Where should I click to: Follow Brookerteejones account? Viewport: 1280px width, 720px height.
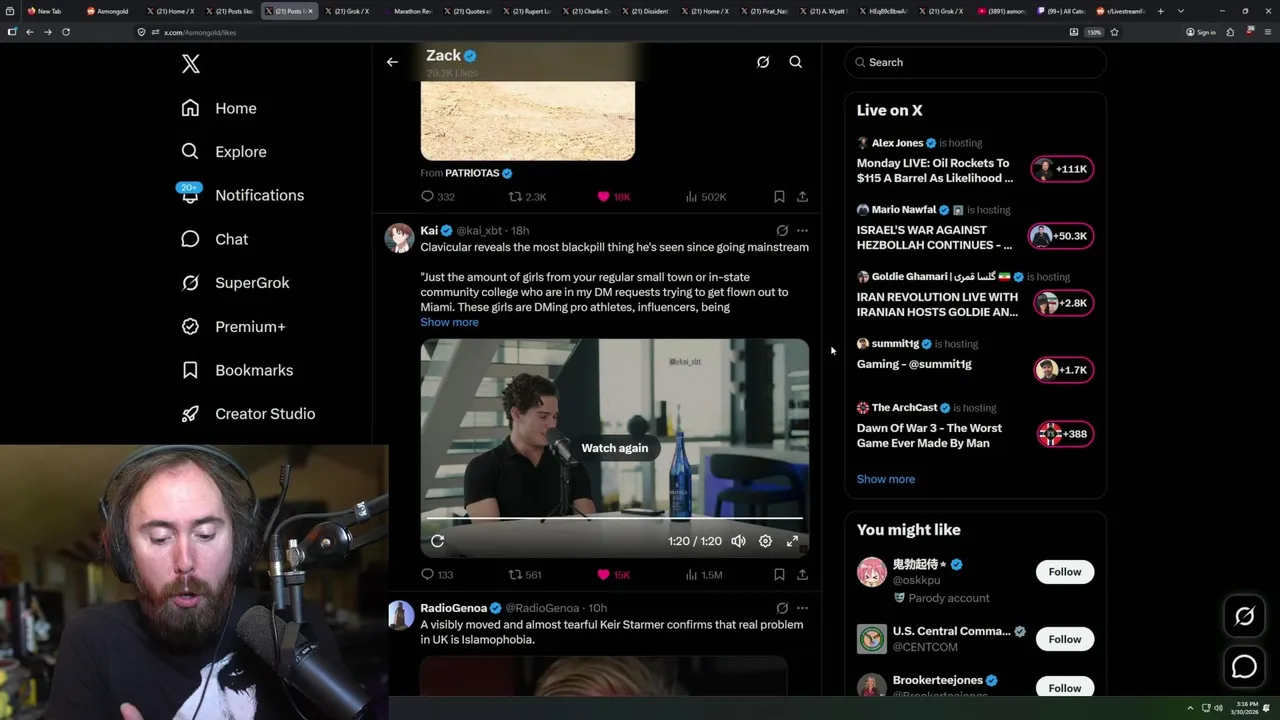1065,687
